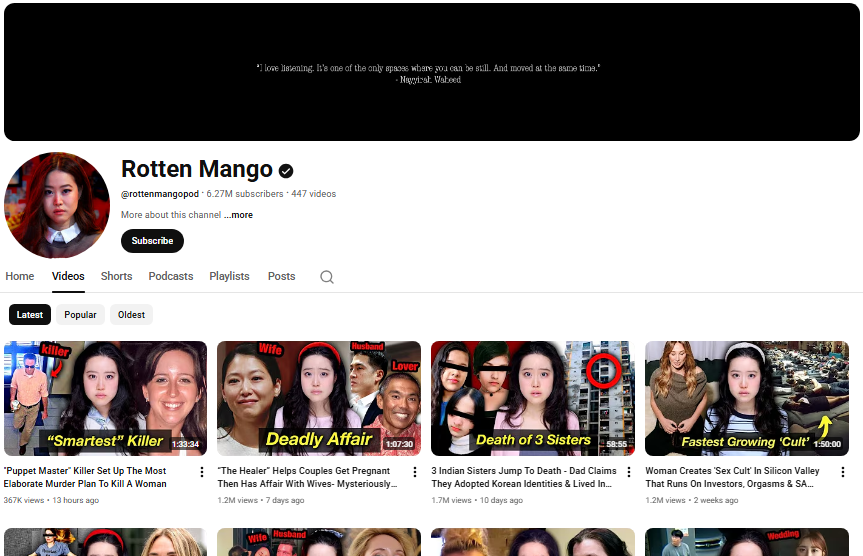Open options menu for "Puppet Master" video
Screen dimensions: 863x556
pyautogui.click(x=201, y=472)
